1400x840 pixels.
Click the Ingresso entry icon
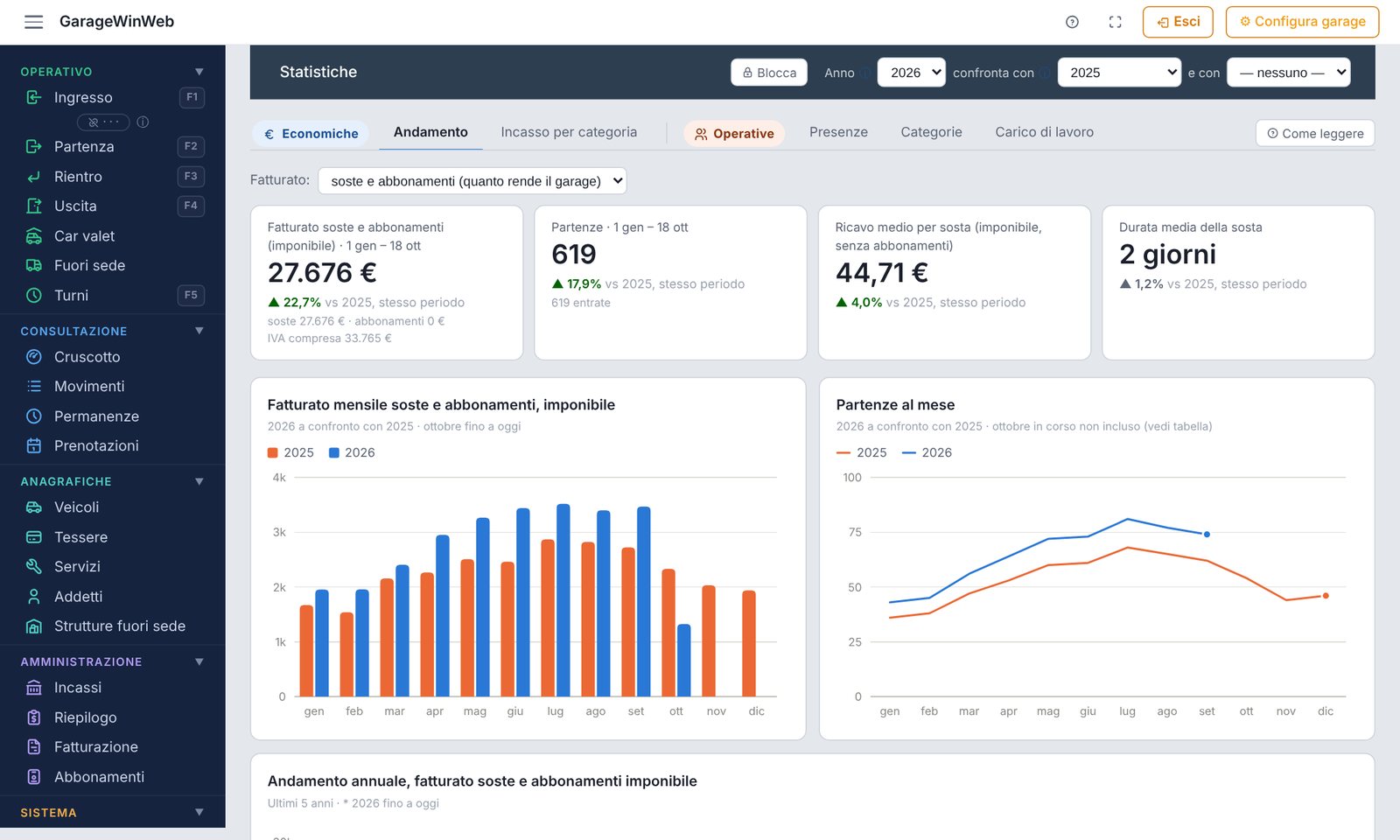[34, 97]
